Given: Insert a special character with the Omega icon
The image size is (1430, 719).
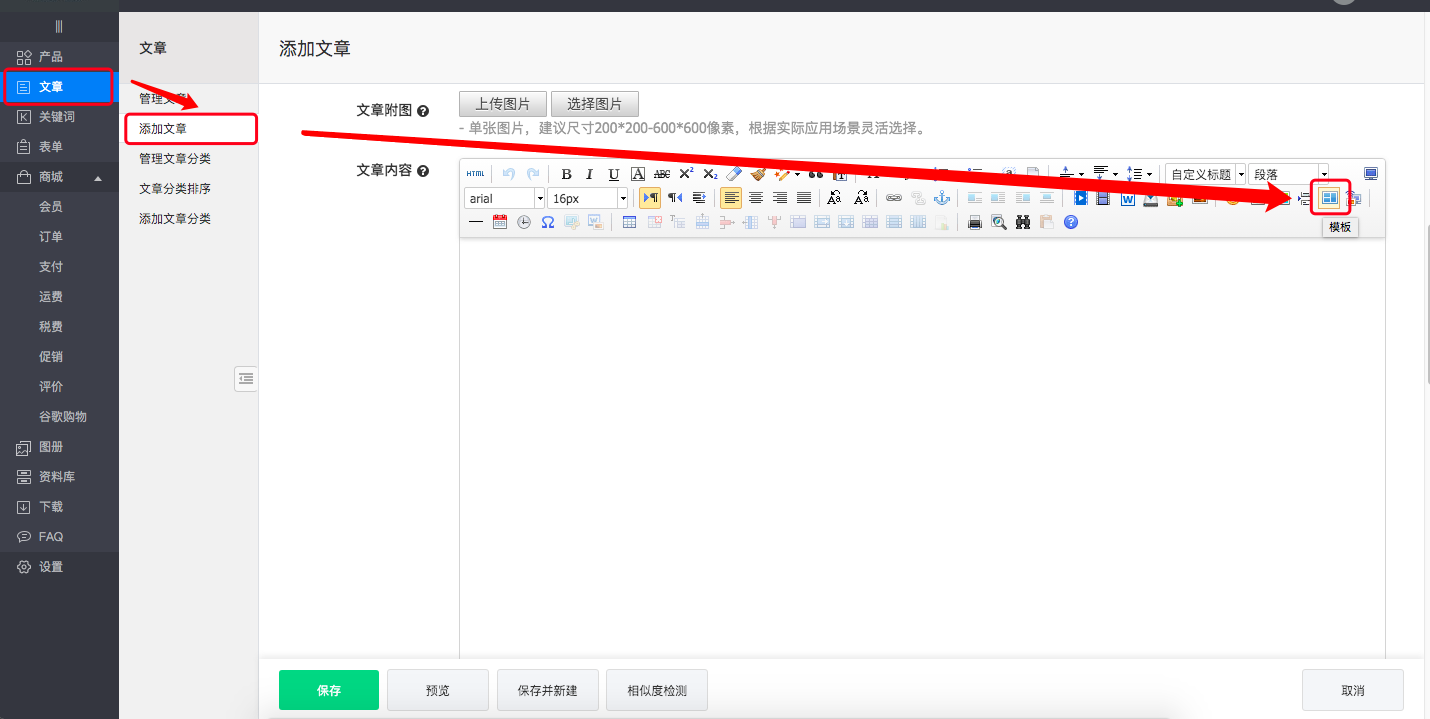Looking at the screenshot, I should [x=548, y=223].
